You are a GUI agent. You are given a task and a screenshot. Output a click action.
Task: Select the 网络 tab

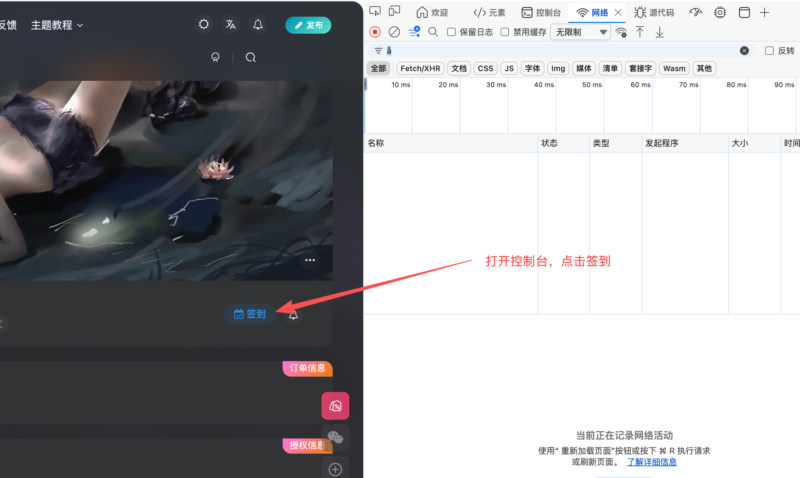pyautogui.click(x=592, y=12)
